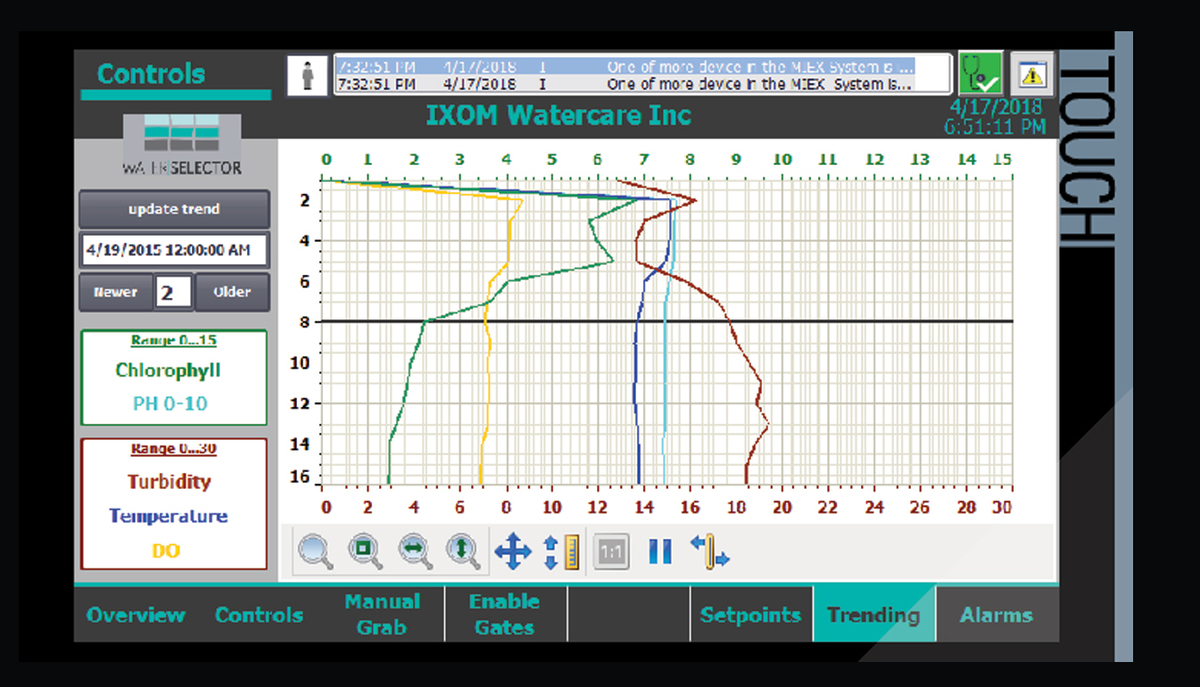Toggle the DO trend pen
This screenshot has height=687, width=1200.
[x=166, y=550]
